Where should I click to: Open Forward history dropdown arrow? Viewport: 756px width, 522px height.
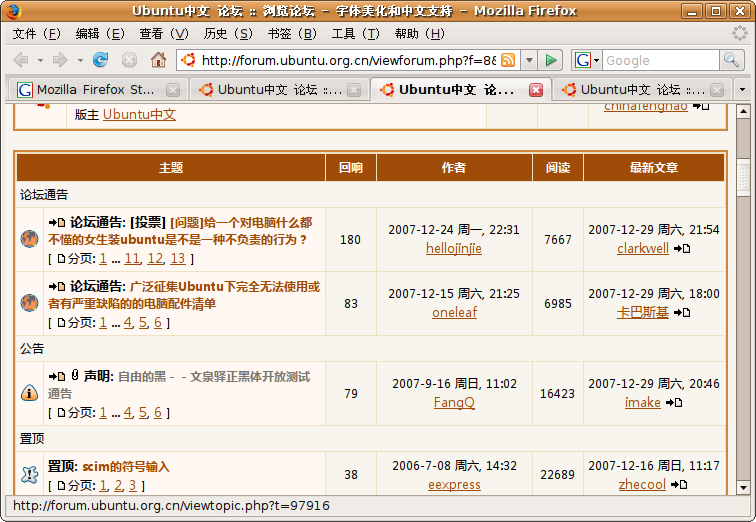coord(80,61)
